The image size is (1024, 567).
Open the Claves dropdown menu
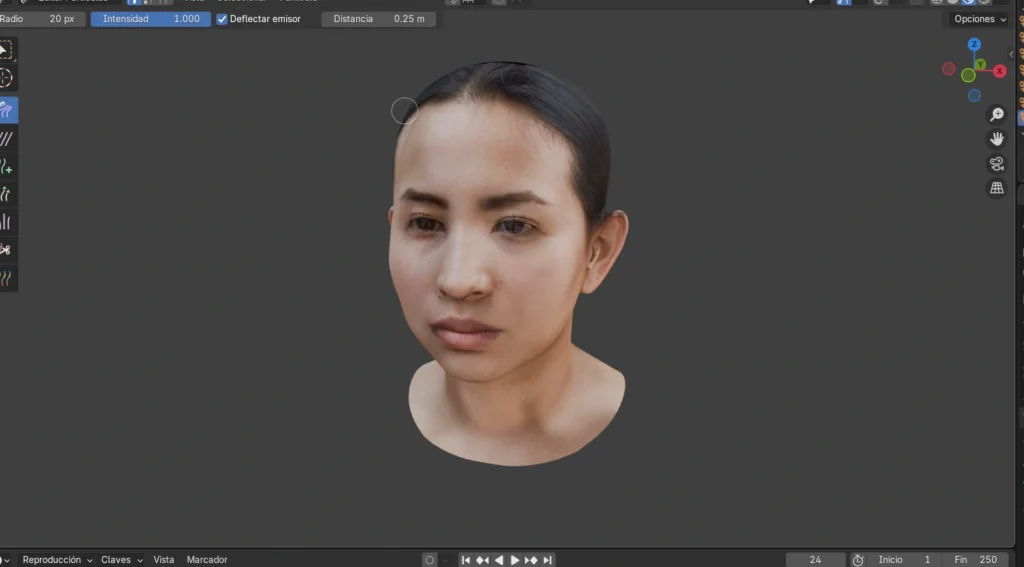click(x=121, y=560)
